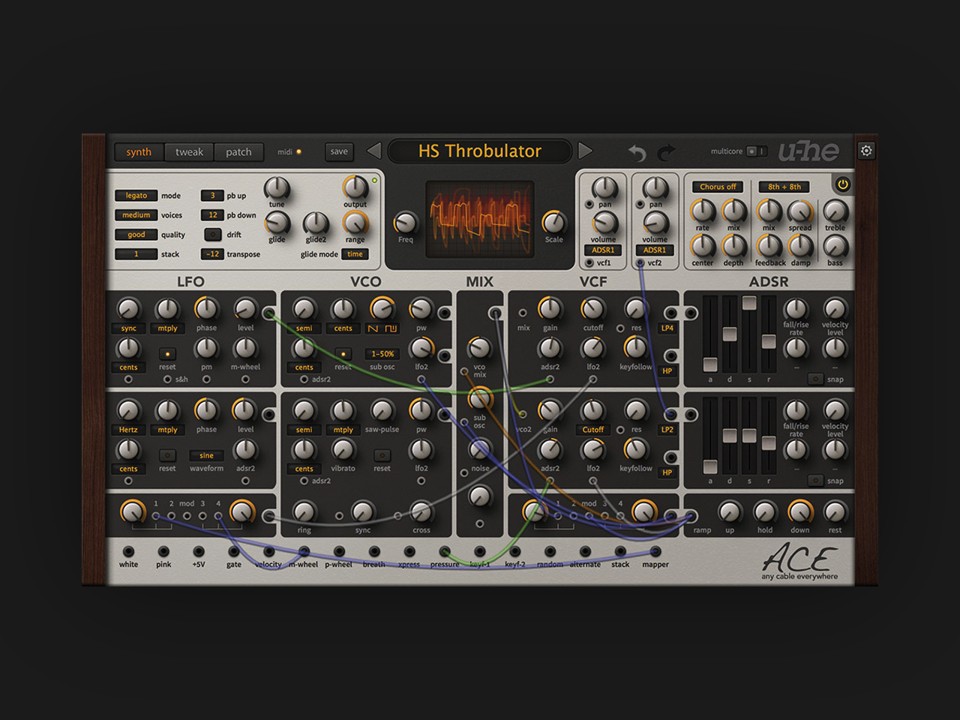Open the legato mode selector
Image resolution: width=960 pixels, height=720 pixels.
pyautogui.click(x=136, y=195)
